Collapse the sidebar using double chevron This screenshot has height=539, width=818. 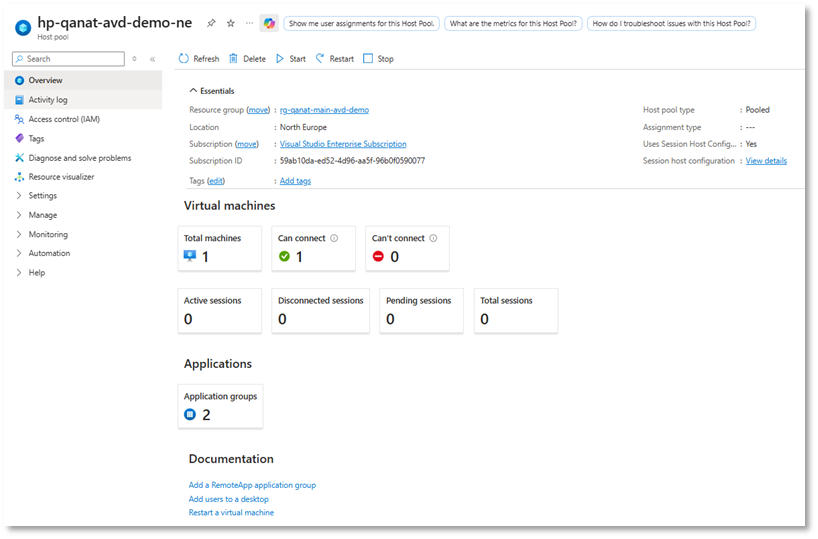152,59
